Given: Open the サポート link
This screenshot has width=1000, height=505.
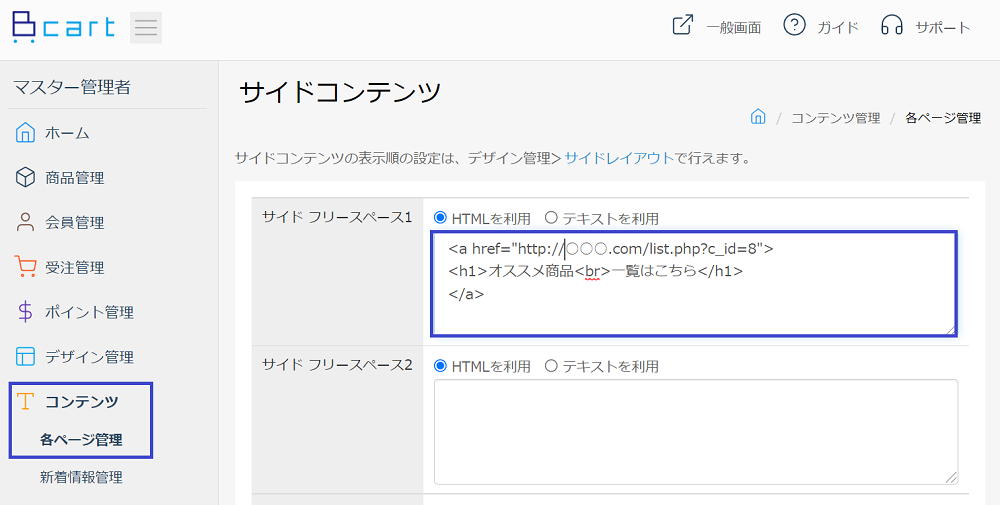Looking at the screenshot, I should pyautogui.click(x=943, y=27).
